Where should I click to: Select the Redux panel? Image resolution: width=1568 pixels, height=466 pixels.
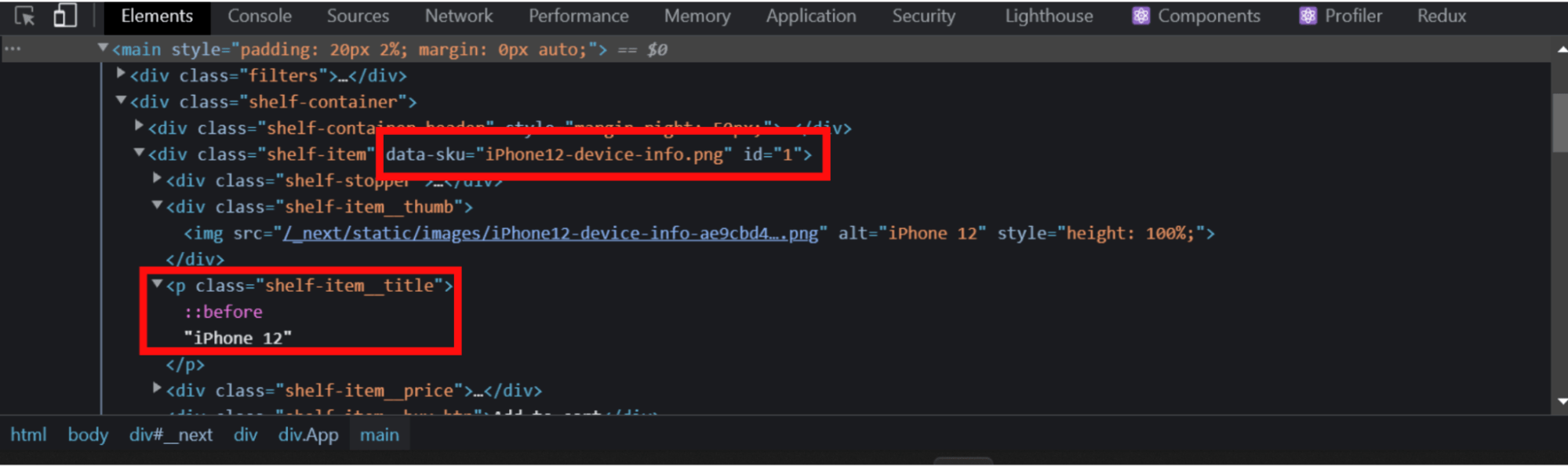(x=1441, y=15)
